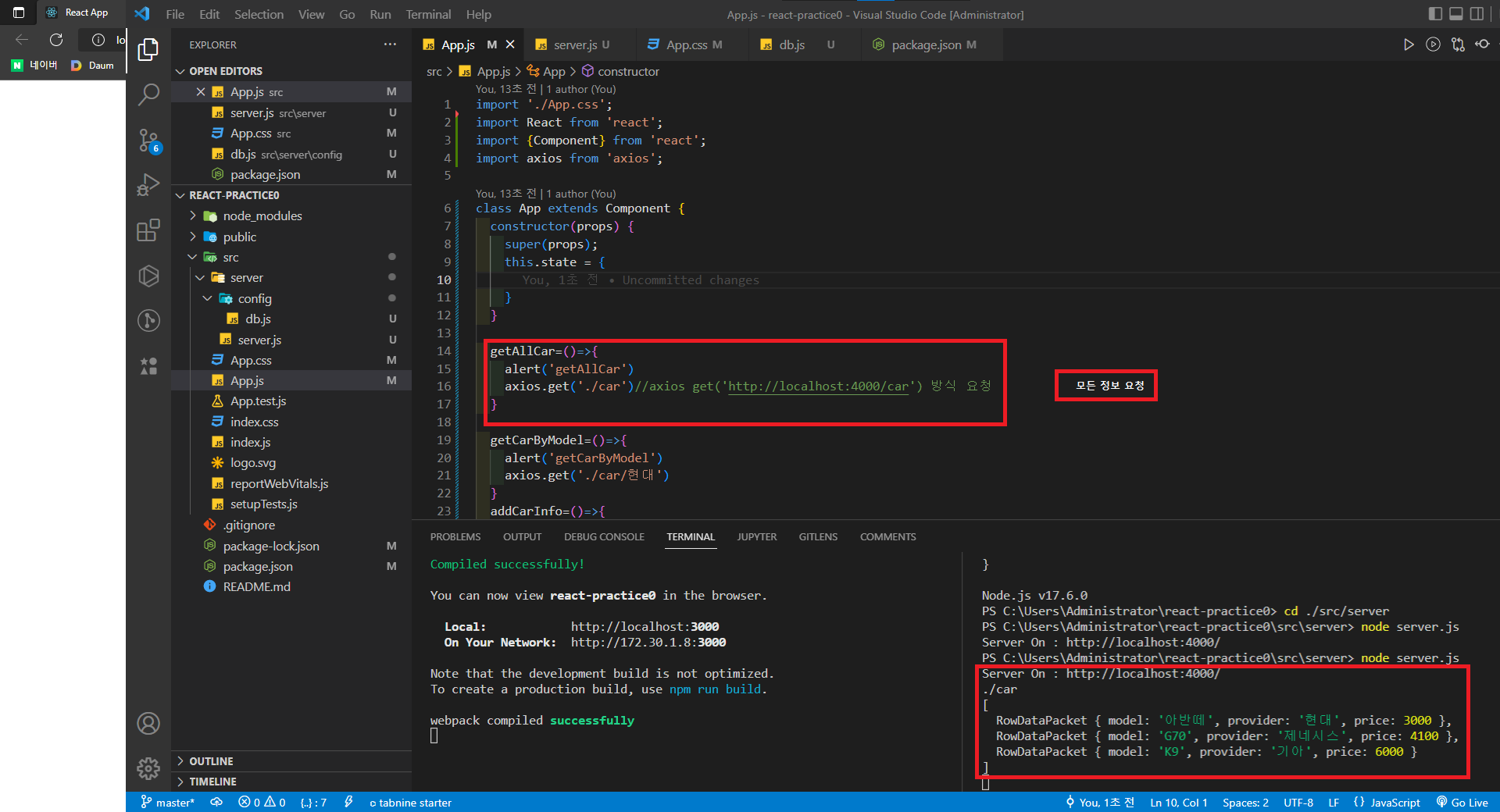Open Source Control view with 6 changes

(148, 141)
